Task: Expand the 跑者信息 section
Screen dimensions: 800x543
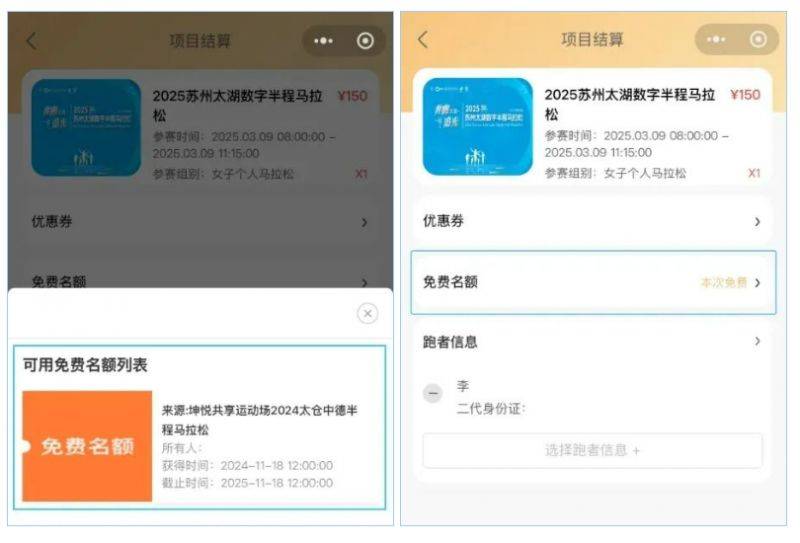Action: tap(592, 341)
